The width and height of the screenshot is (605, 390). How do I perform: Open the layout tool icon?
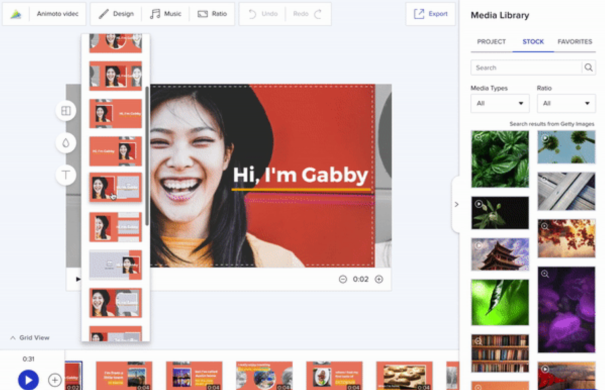point(66,111)
